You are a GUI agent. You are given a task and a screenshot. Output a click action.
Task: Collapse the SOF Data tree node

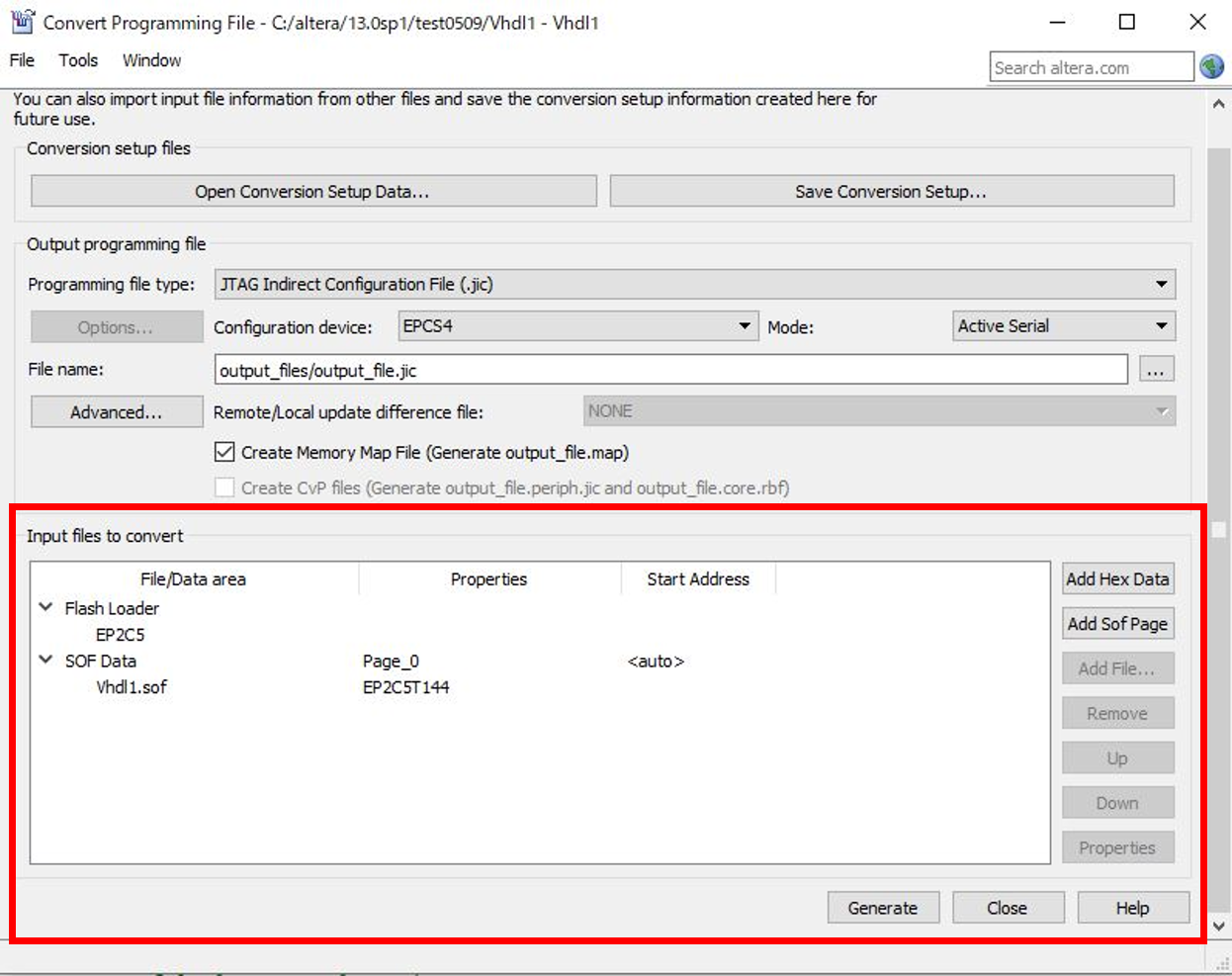(45, 660)
